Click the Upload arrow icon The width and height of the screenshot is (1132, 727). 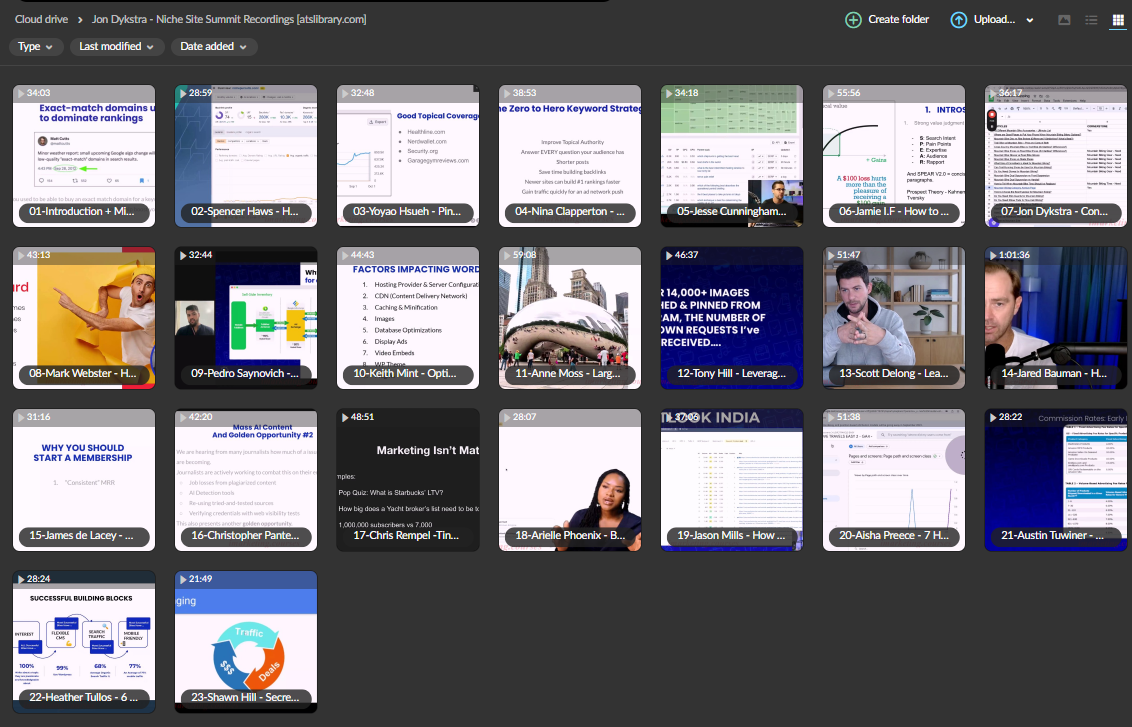coord(958,20)
